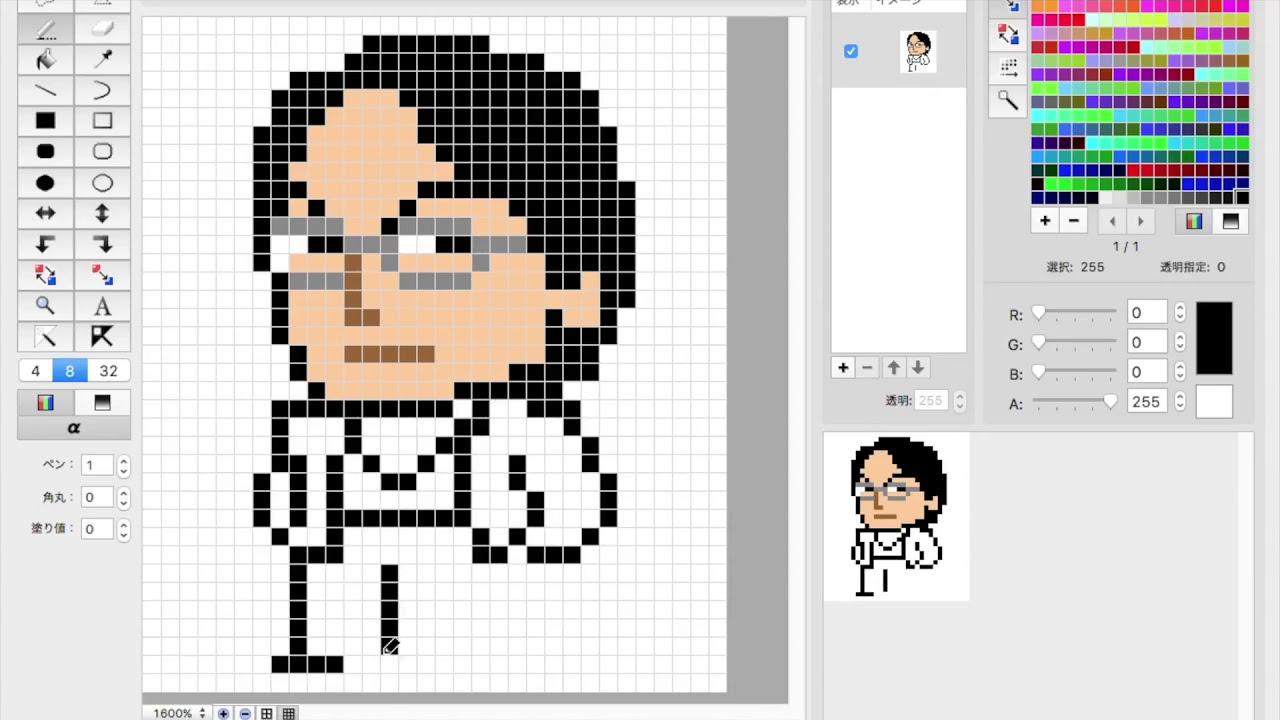Click the R value stepper
The image size is (1280, 720).
tap(1180, 313)
